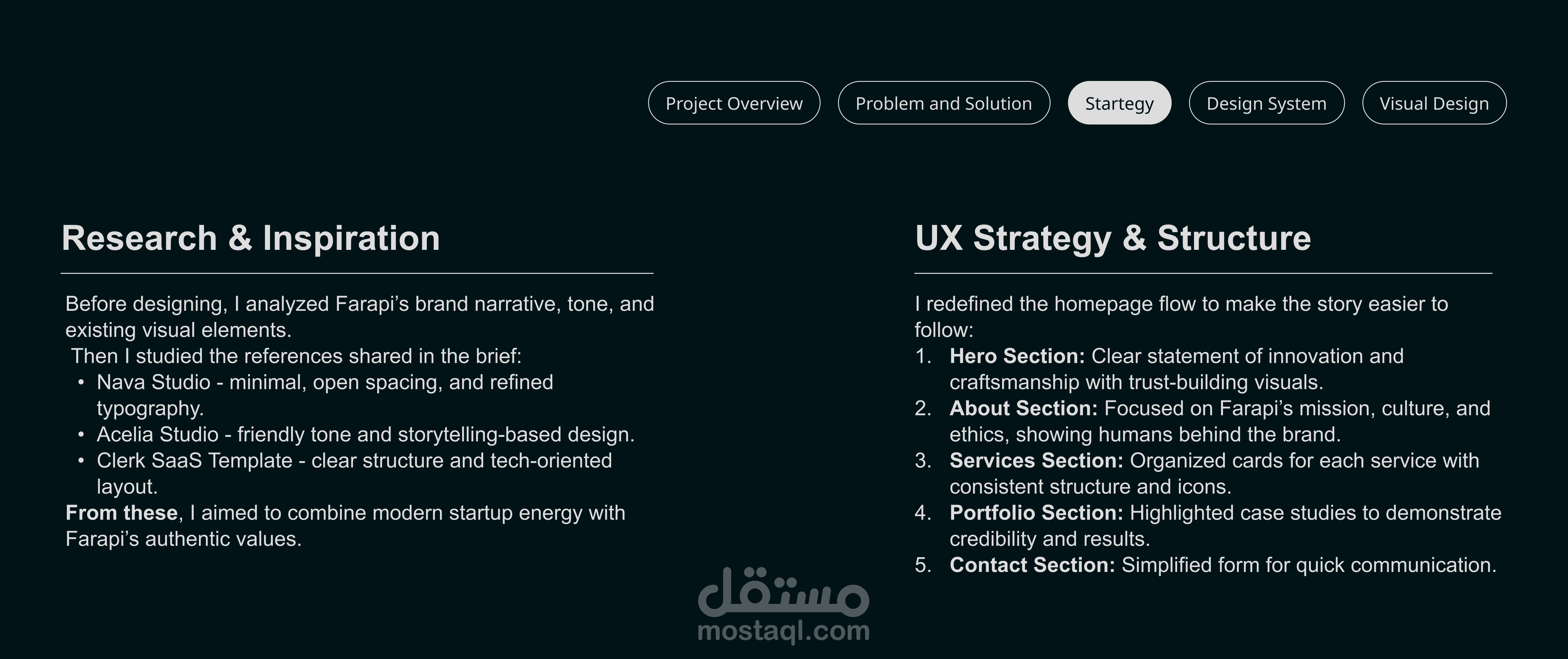
Task: Click the bold Hero Section label
Action: pos(1017,356)
